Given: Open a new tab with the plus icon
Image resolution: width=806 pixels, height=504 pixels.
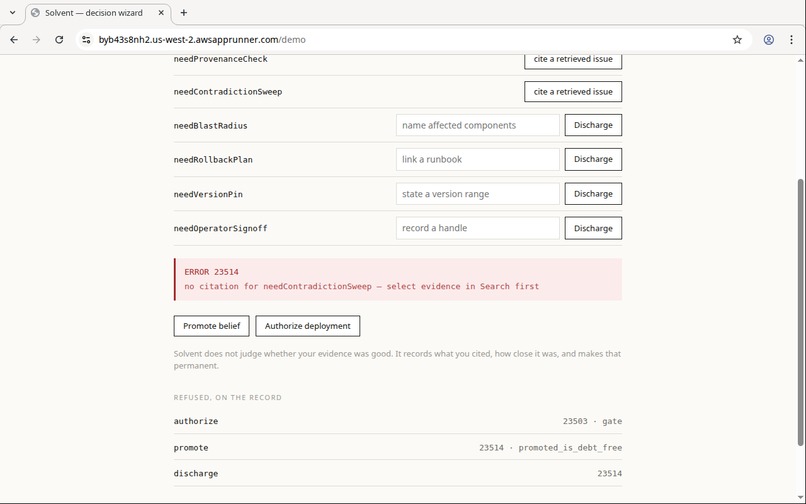Looking at the screenshot, I should click(184, 13).
